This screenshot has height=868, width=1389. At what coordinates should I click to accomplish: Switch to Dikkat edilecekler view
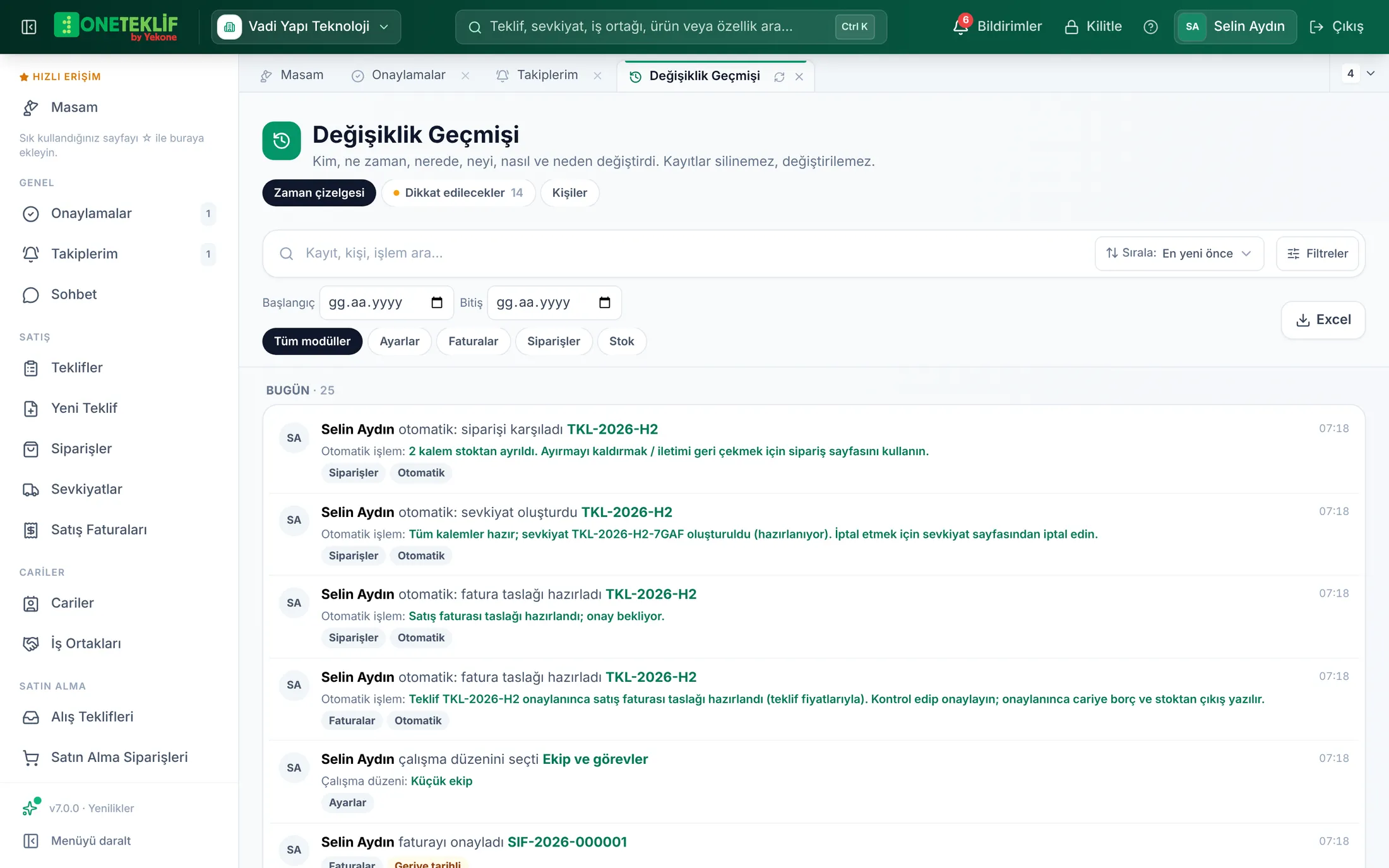pyautogui.click(x=458, y=193)
